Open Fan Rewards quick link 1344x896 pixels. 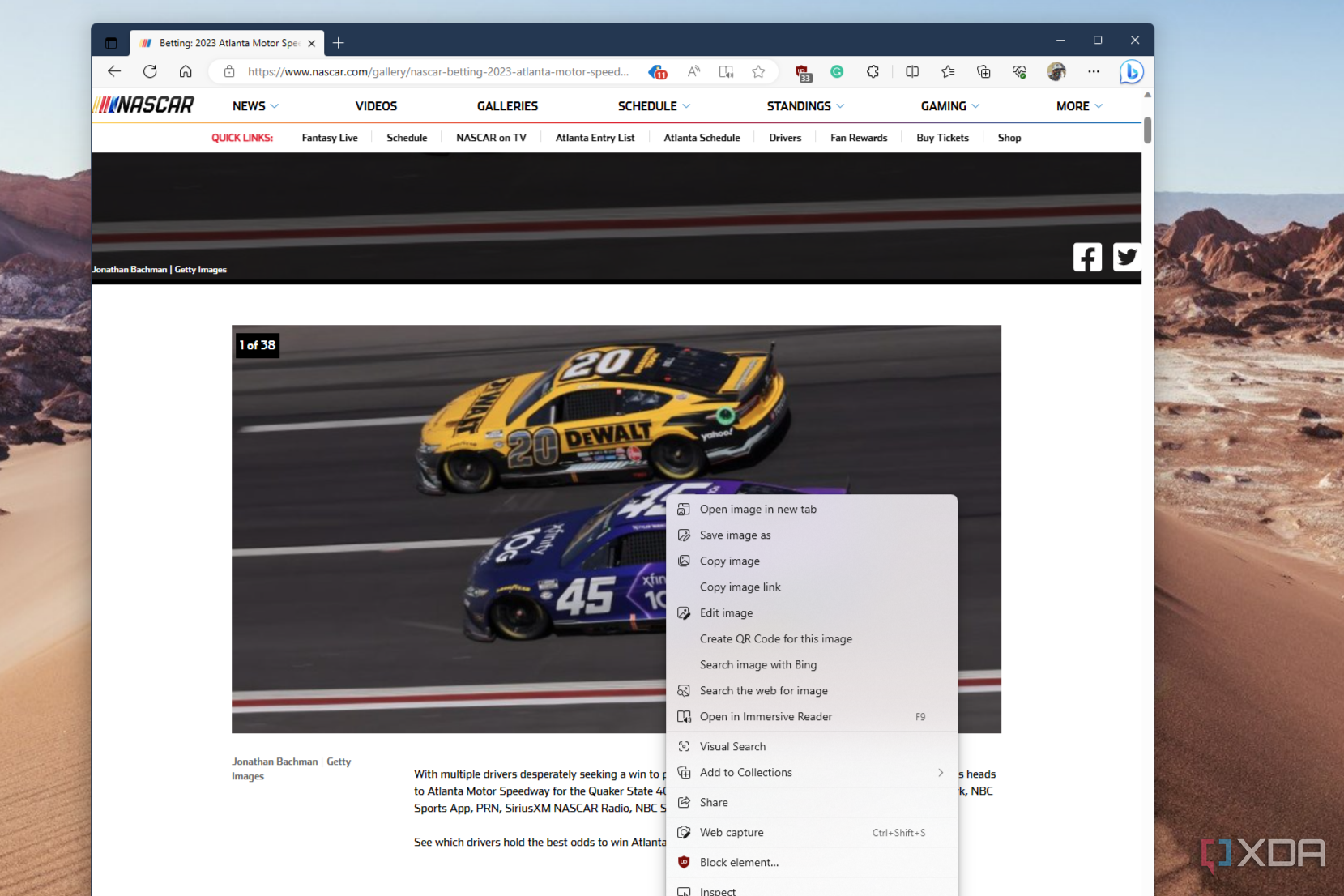coord(859,138)
